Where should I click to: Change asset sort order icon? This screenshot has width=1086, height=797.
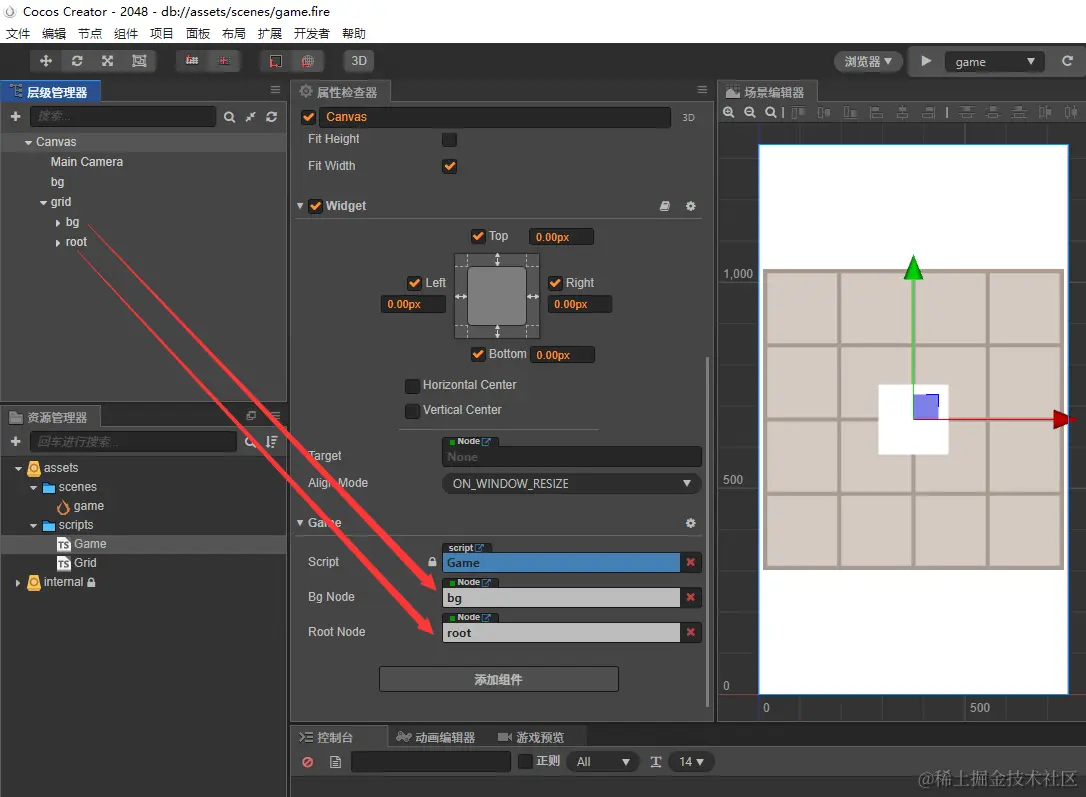point(272,442)
